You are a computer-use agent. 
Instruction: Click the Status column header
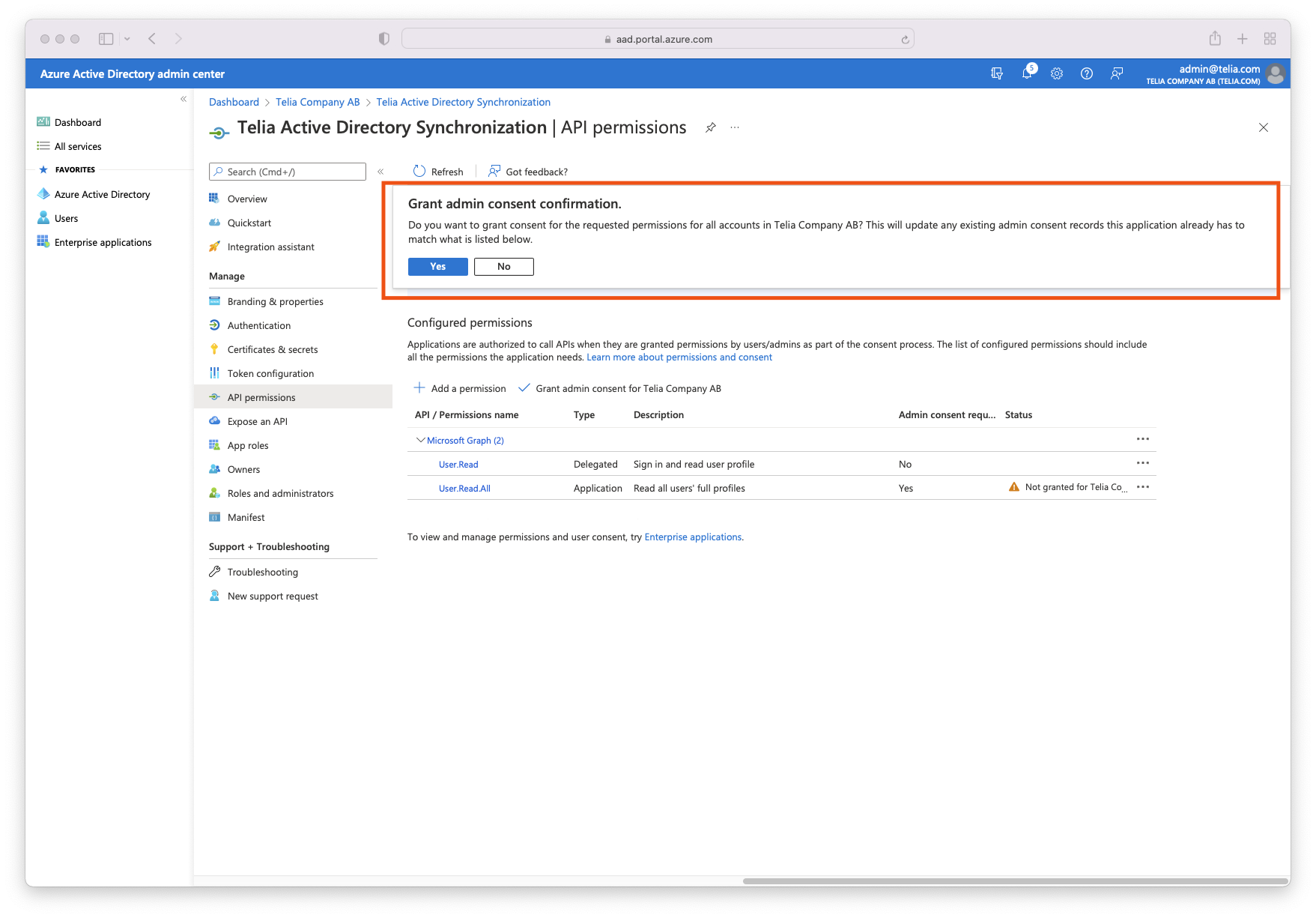1019,415
